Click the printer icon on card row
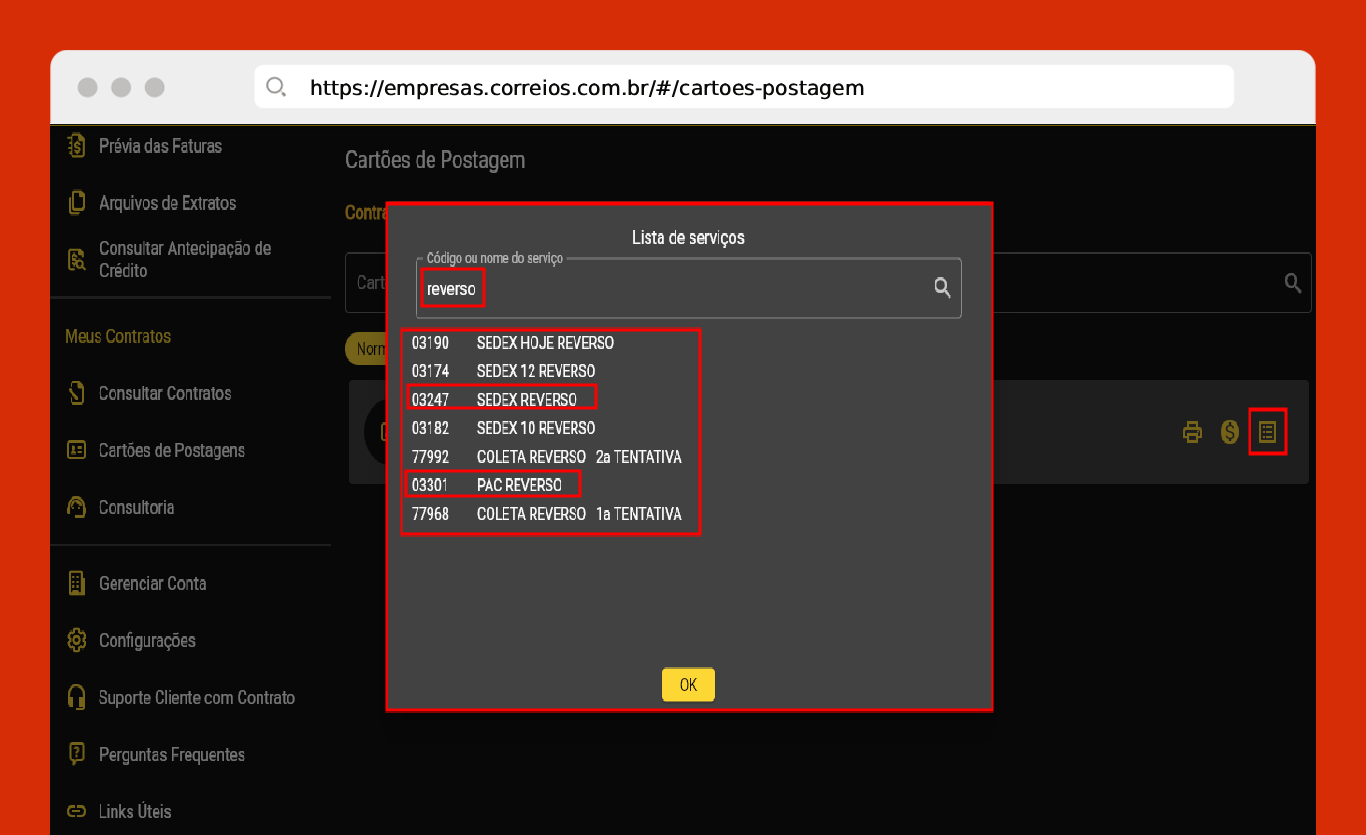This screenshot has height=835, width=1366. tap(1192, 432)
